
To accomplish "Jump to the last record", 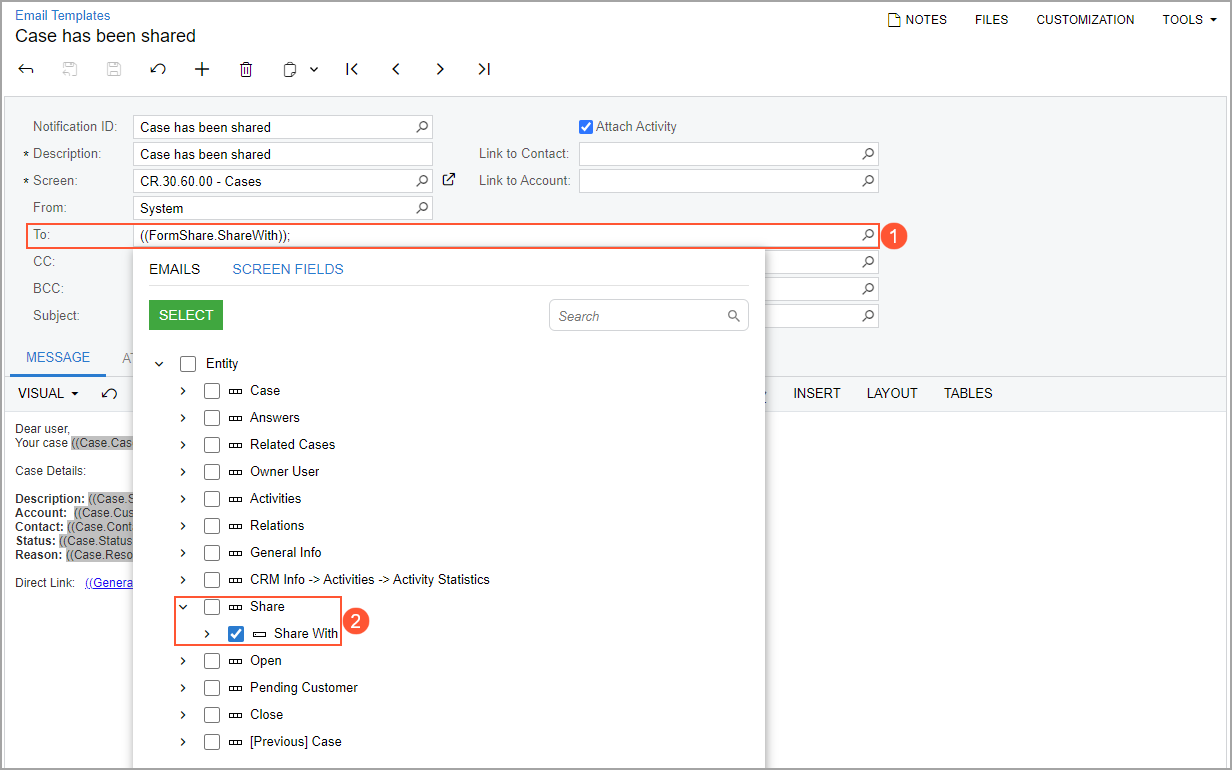I will [484, 69].
